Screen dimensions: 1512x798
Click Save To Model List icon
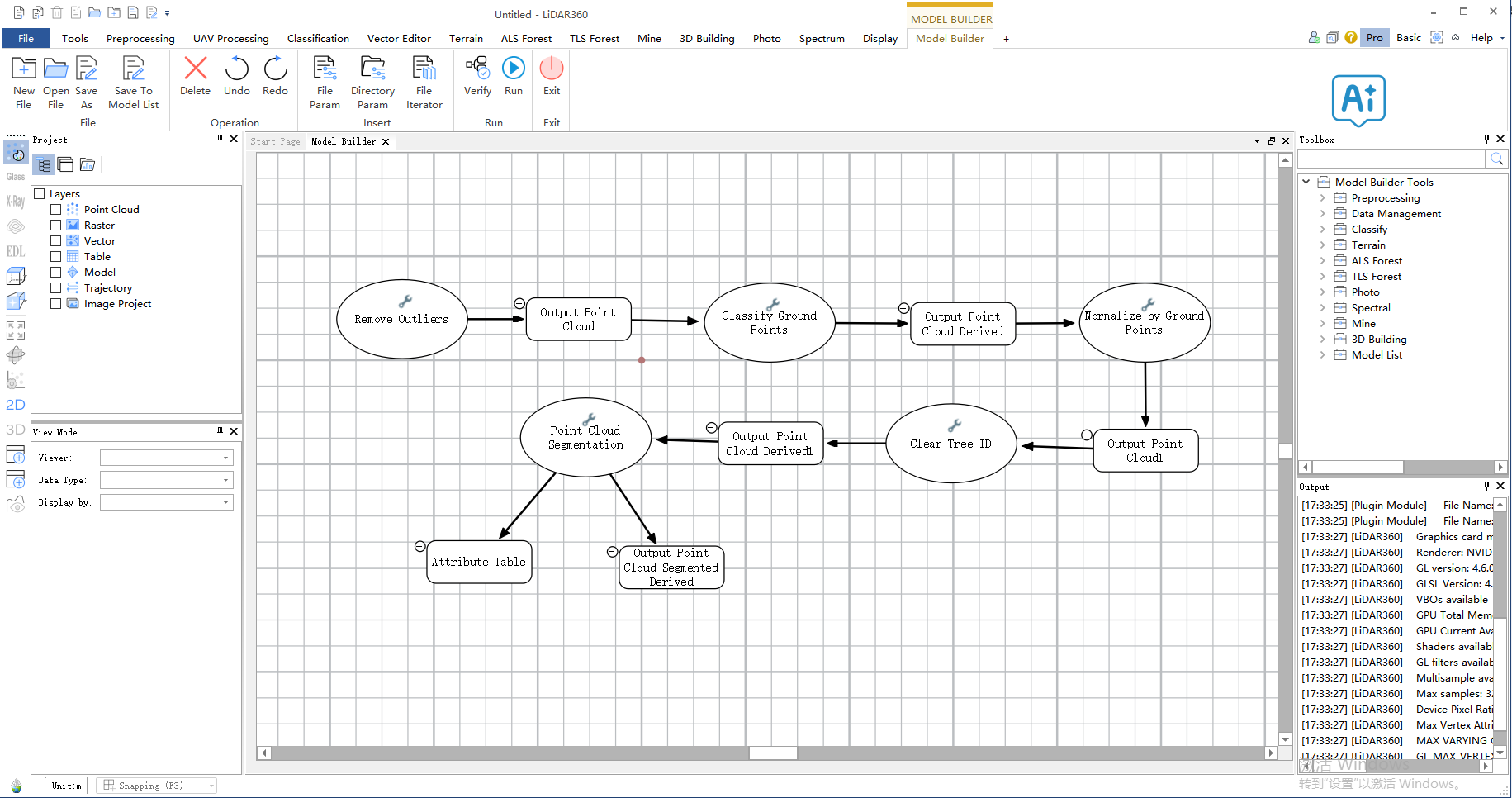133,81
